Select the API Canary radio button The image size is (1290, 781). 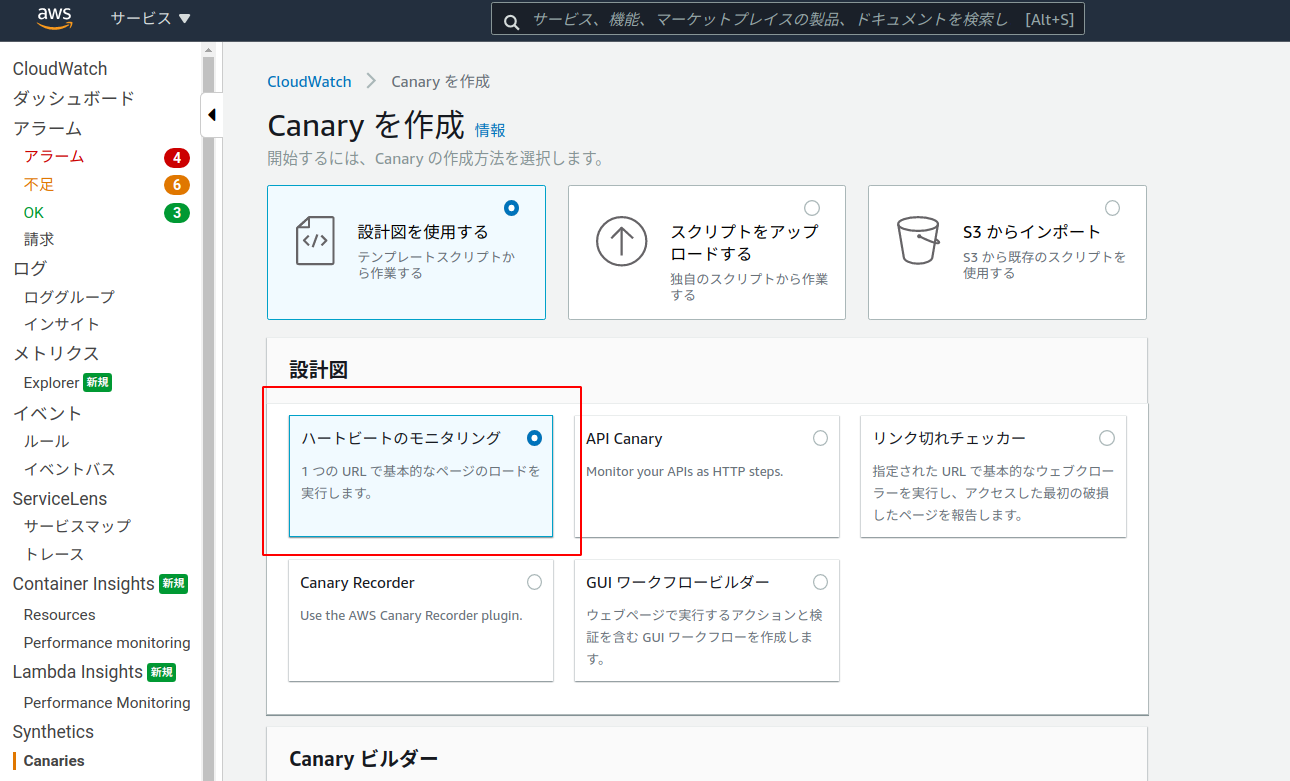[x=820, y=438]
